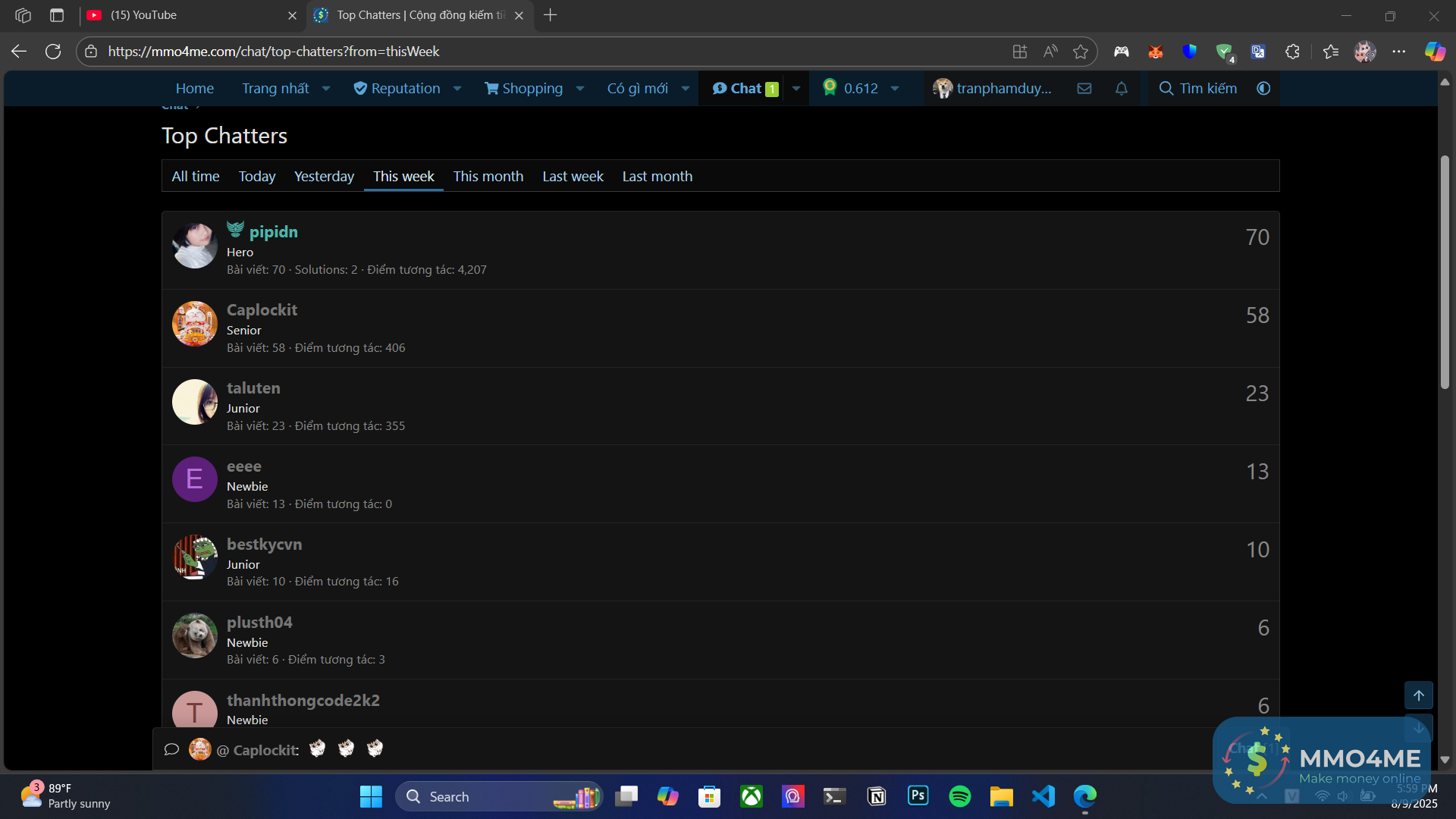Expand the Trang nhất dropdown arrow
1456x819 pixels.
point(326,89)
